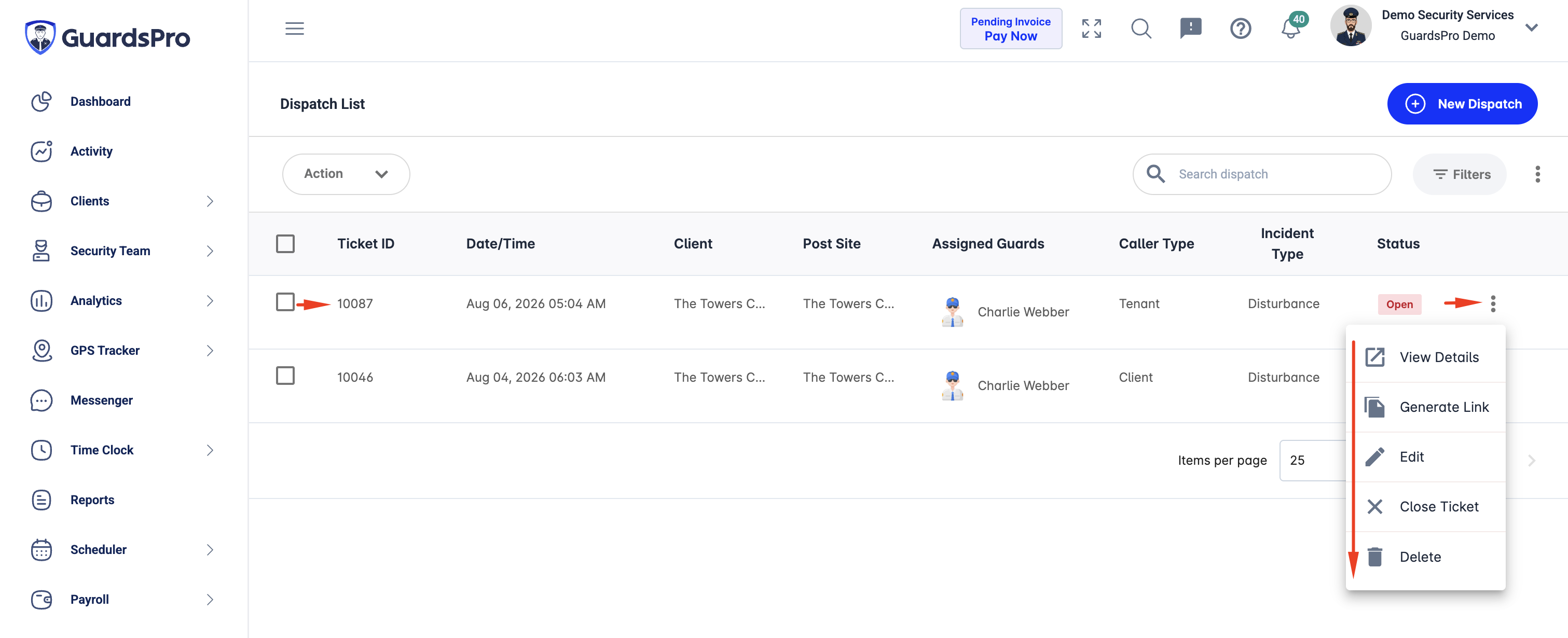Click the Edit pencil icon
The height and width of the screenshot is (638, 1568).
(x=1375, y=457)
